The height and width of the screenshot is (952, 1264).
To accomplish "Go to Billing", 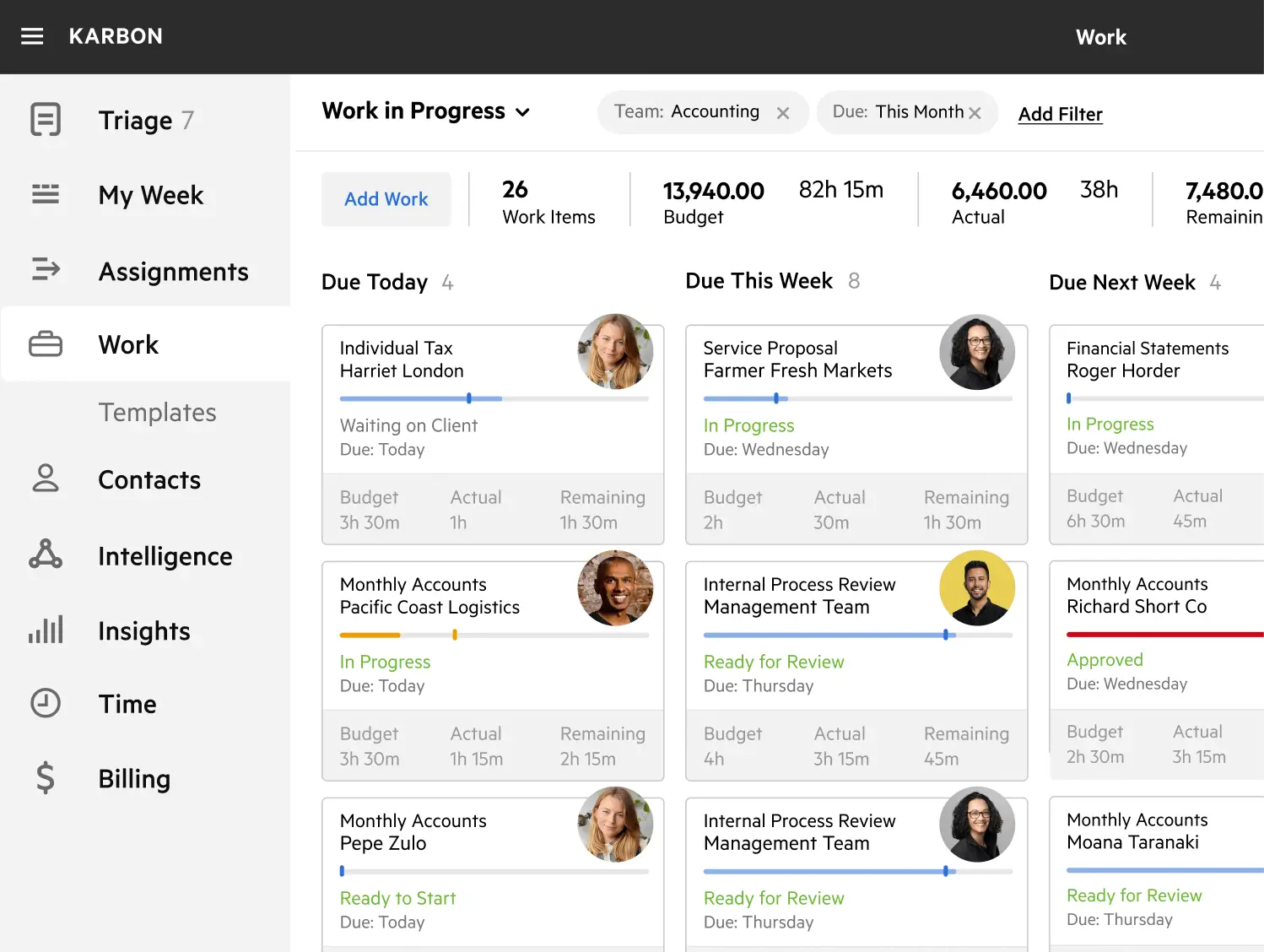I will tap(134, 778).
